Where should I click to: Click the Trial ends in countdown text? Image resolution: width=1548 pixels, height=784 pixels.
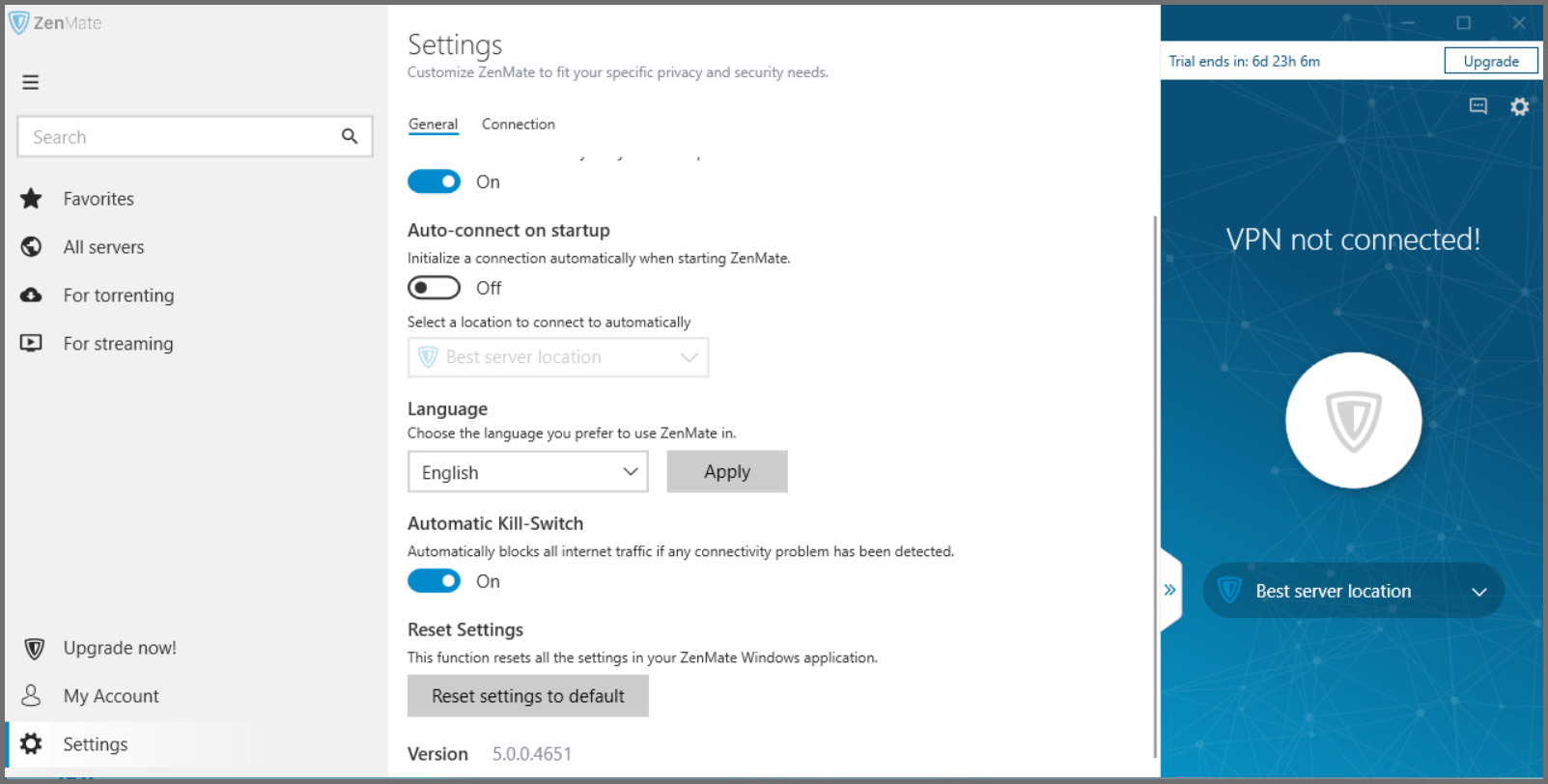[1244, 61]
